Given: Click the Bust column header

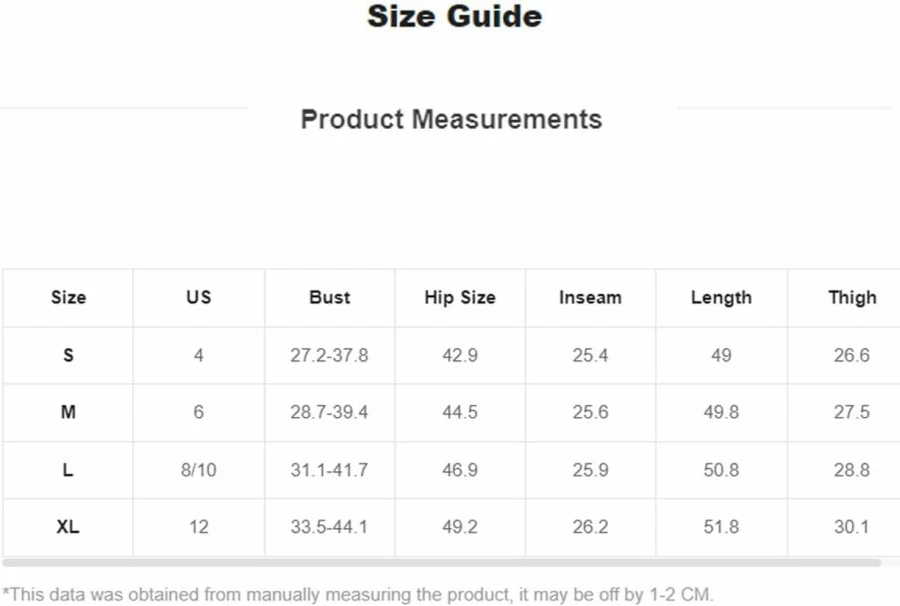Looking at the screenshot, I should [x=329, y=297].
